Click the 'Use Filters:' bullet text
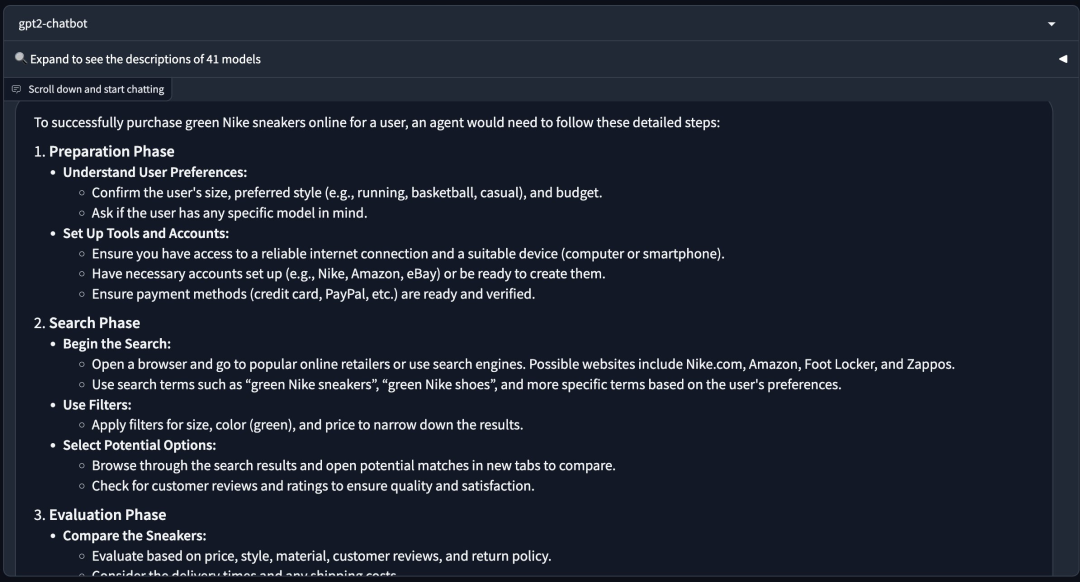The width and height of the screenshot is (1080, 582). pyautogui.click(x=97, y=405)
